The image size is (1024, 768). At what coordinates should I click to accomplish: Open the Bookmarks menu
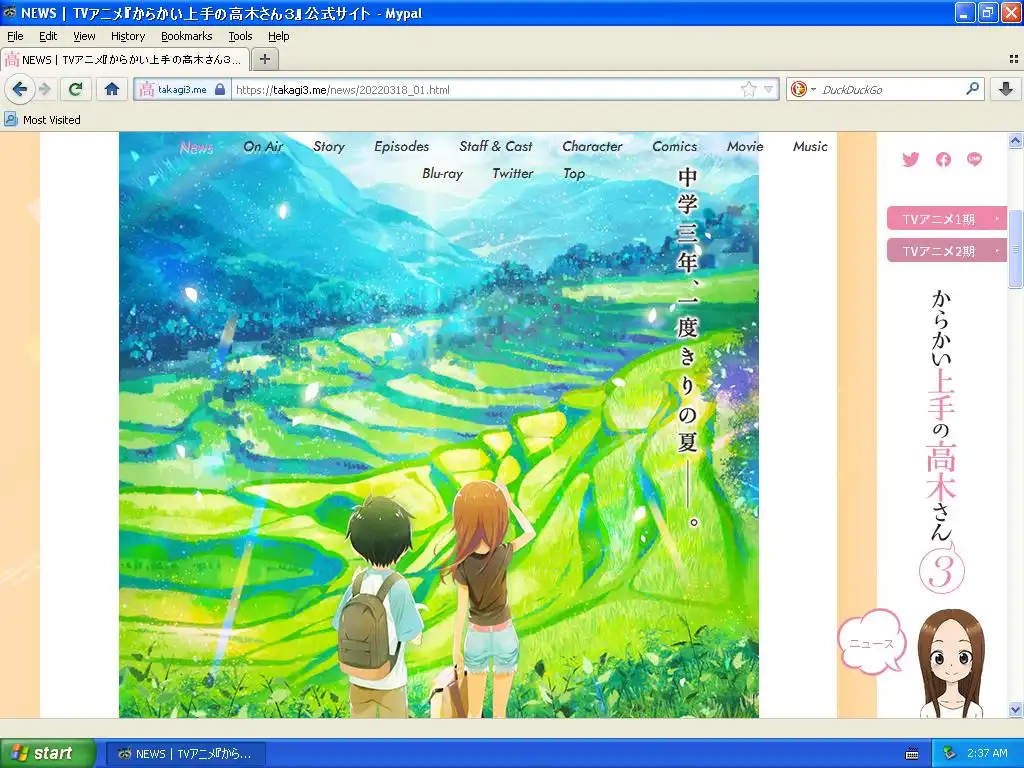tap(186, 37)
